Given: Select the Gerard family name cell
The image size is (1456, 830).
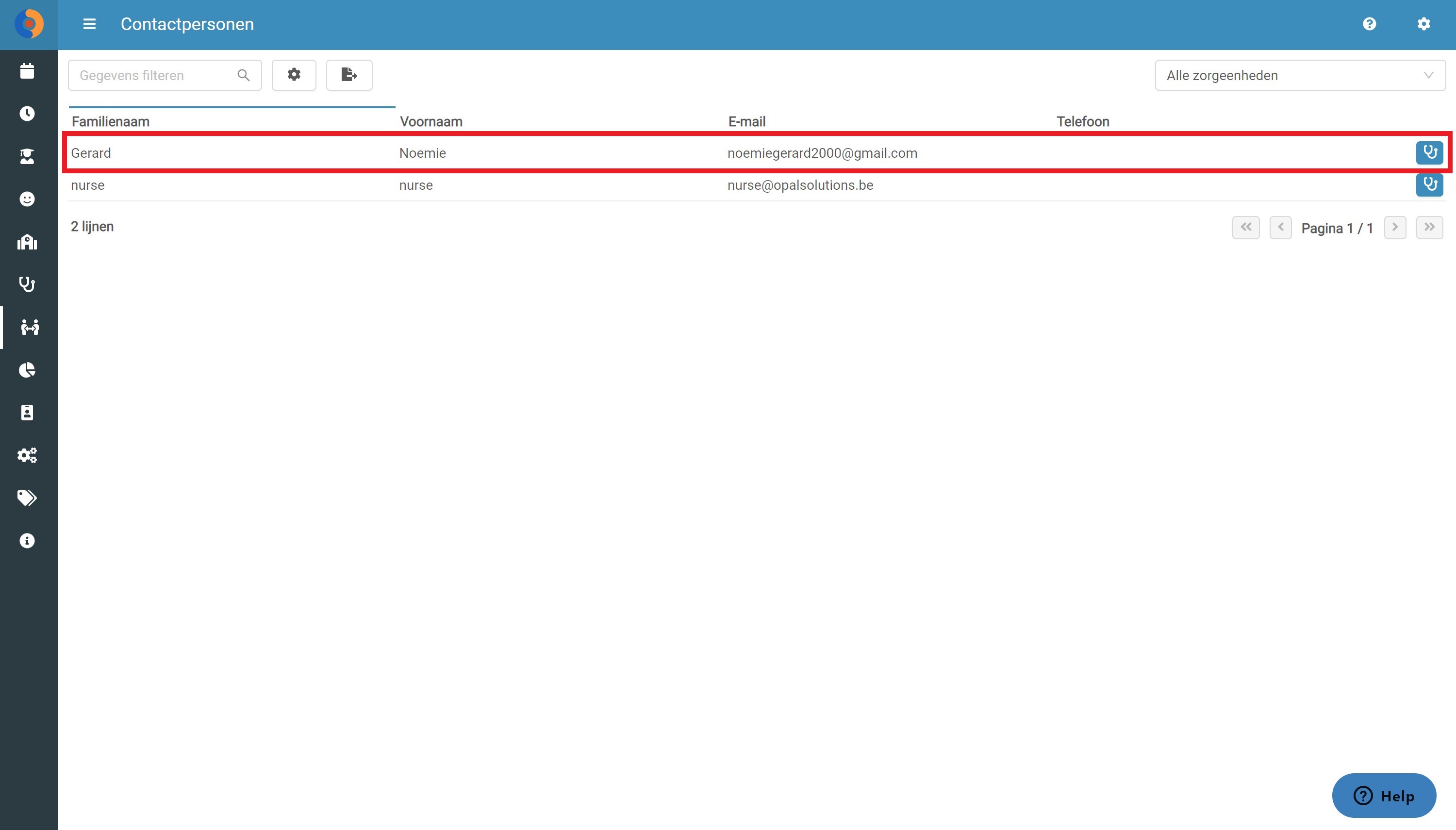Looking at the screenshot, I should point(91,153).
